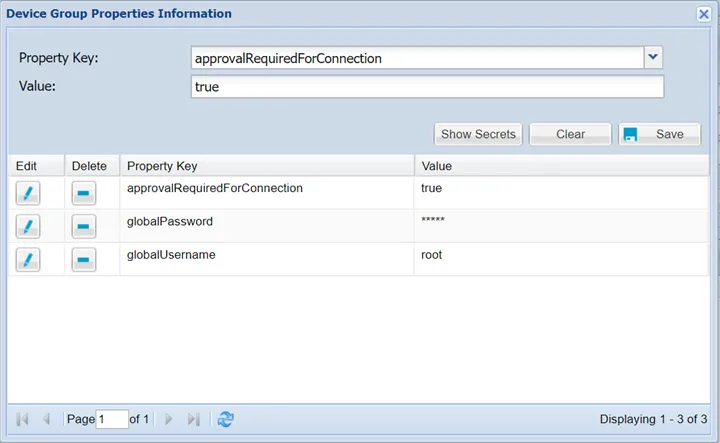Click the Clear button

[x=570, y=134]
